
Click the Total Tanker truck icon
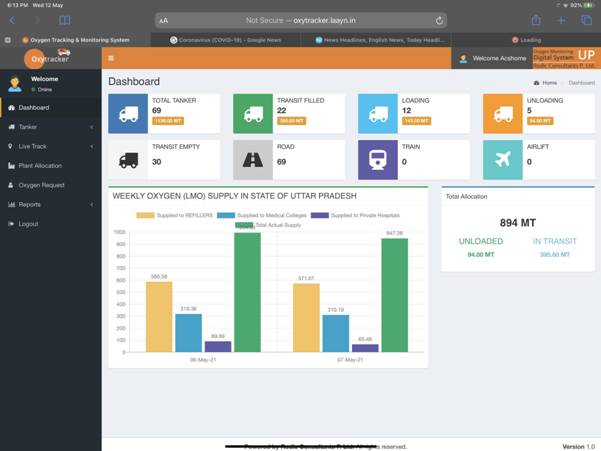click(128, 115)
